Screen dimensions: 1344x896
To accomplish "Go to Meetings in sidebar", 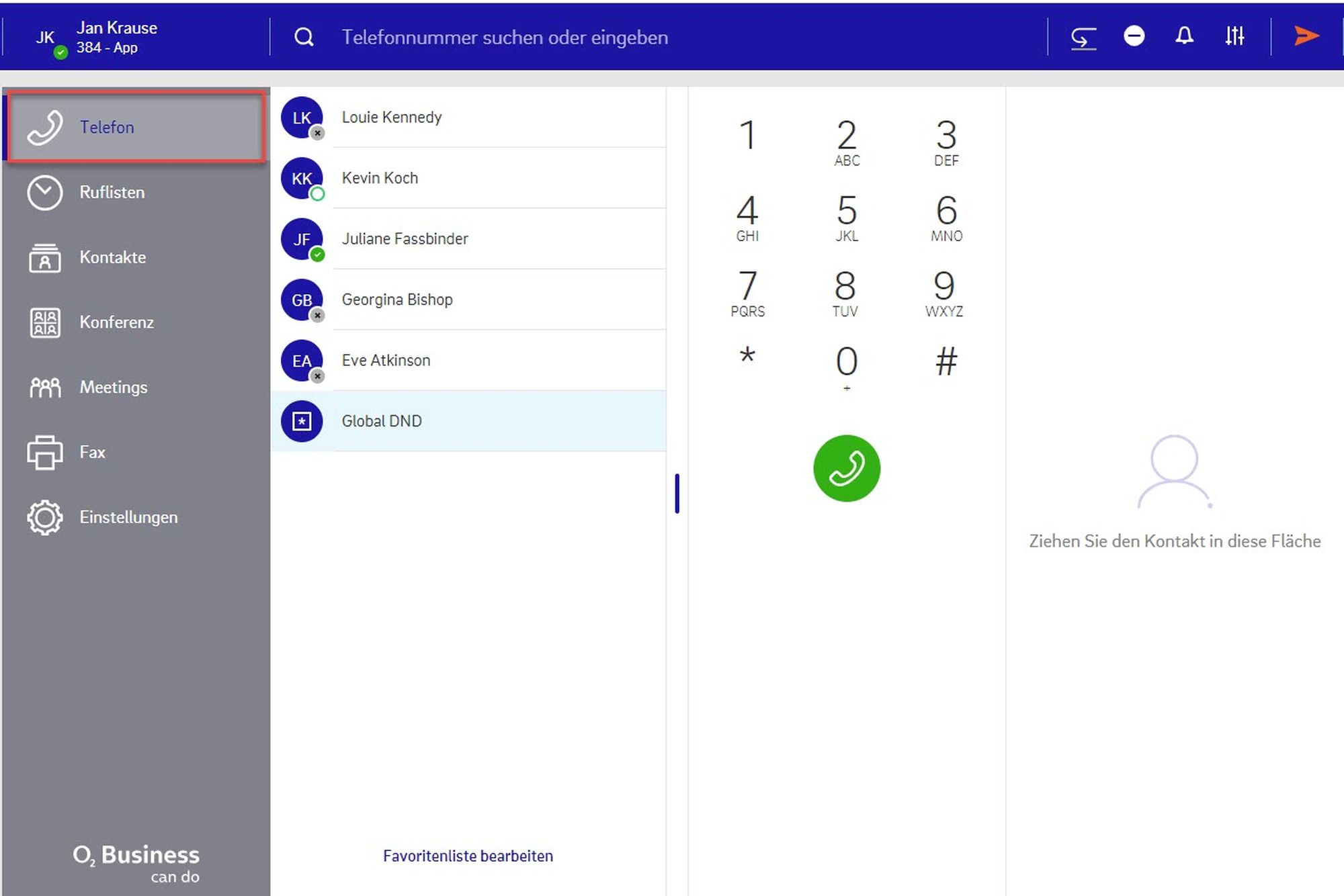I will [x=113, y=388].
